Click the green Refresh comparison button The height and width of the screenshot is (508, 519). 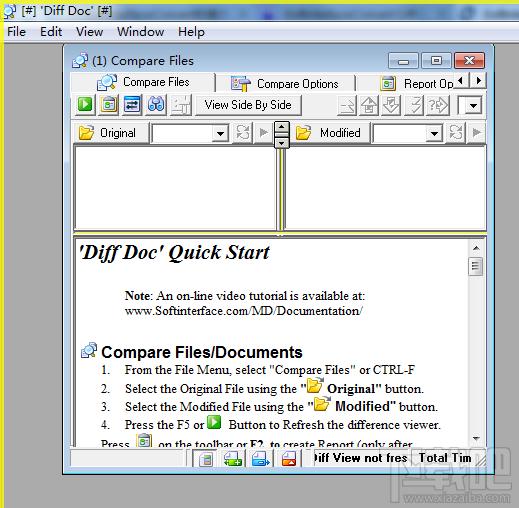point(85,105)
